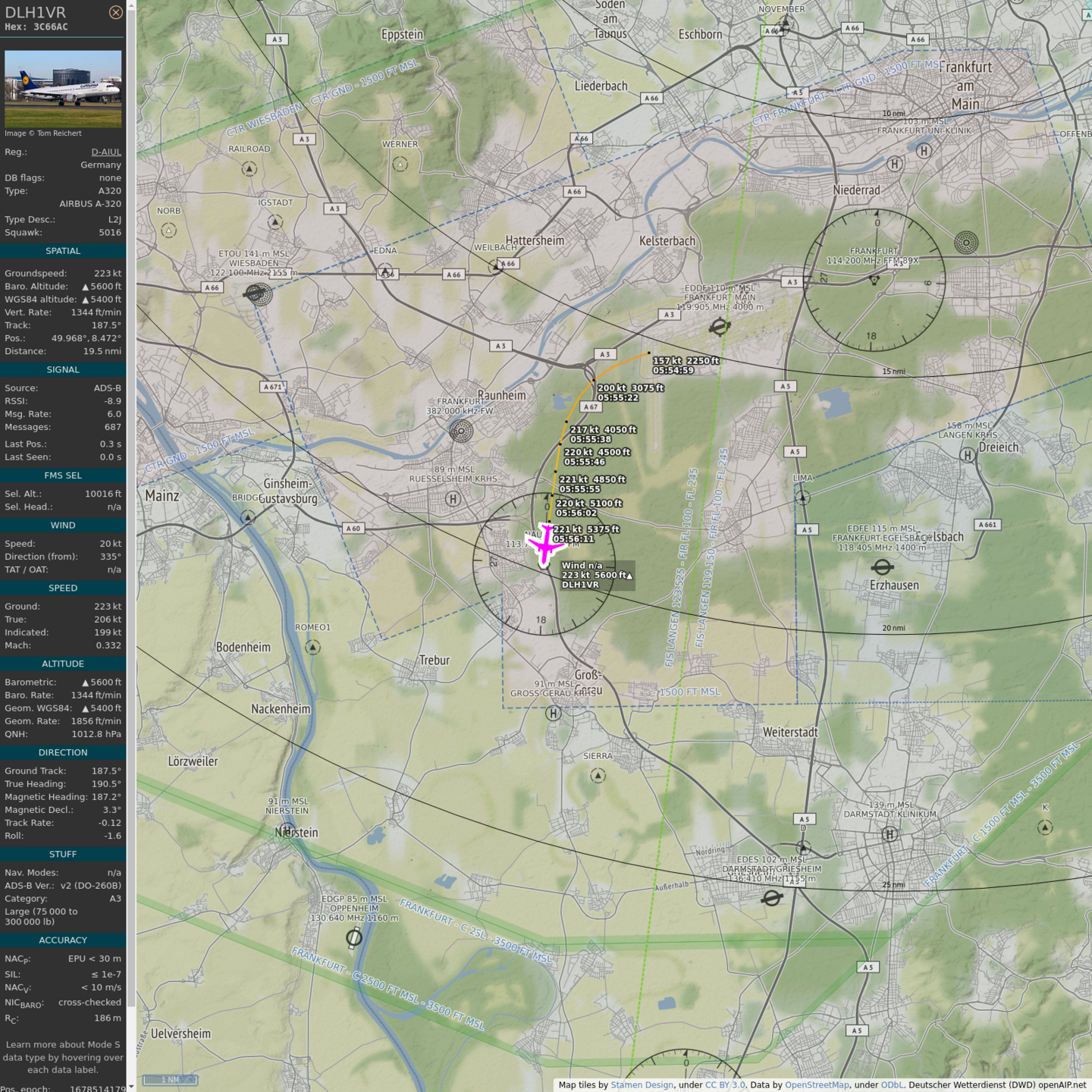Viewport: 1092px width, 1092px height.
Task: Click the Frankfurt FW NDB beacon symbol
Action: click(461, 431)
